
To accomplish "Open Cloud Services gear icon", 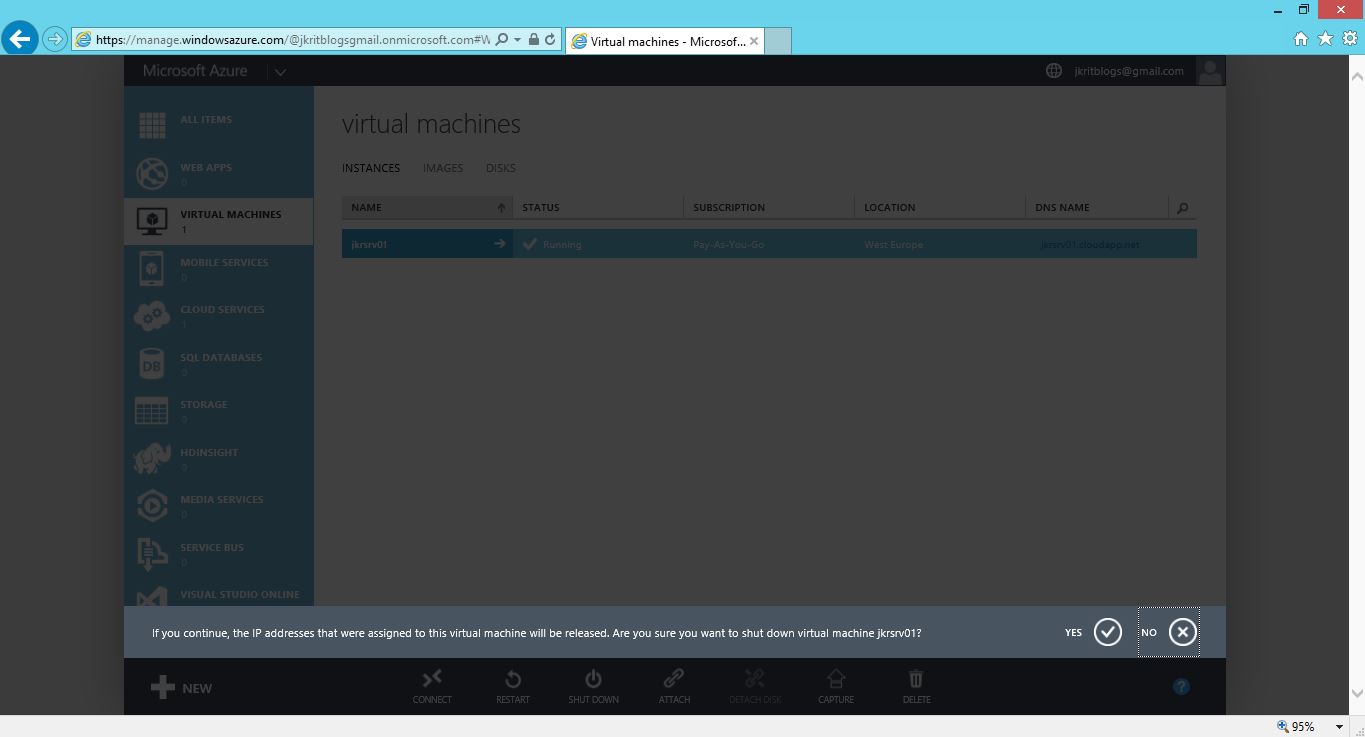I will coord(152,316).
